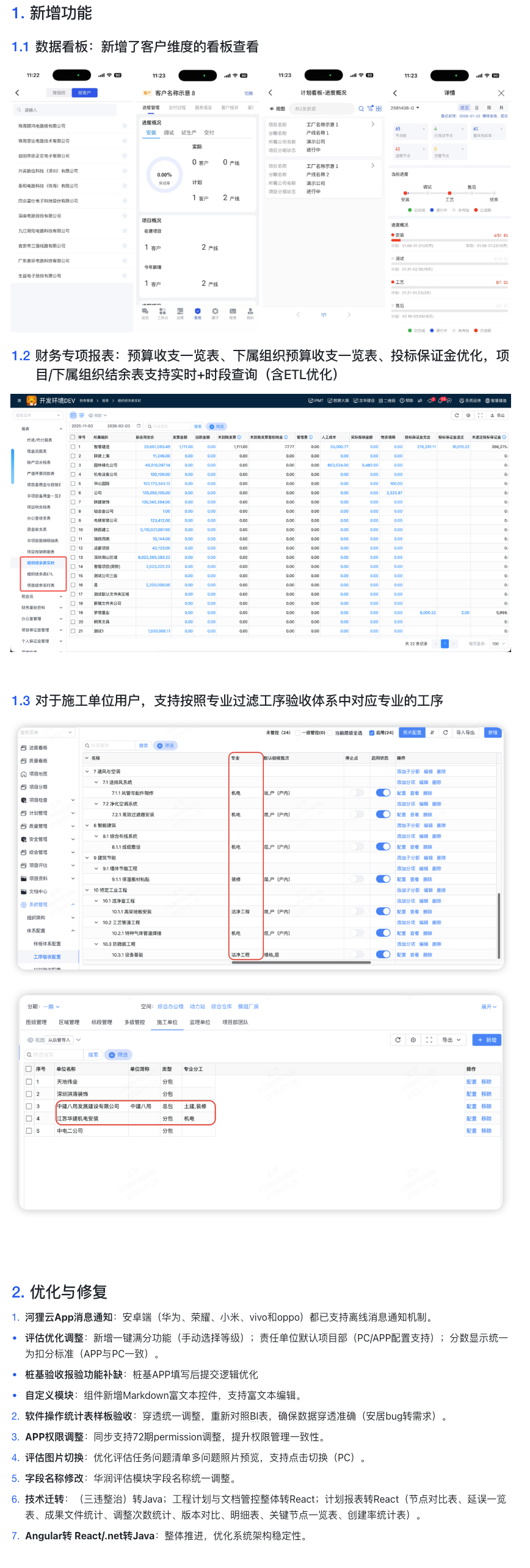Check the box for row 中建八局发展建设有限公司
The height and width of the screenshot is (1568, 530).
29,1106
